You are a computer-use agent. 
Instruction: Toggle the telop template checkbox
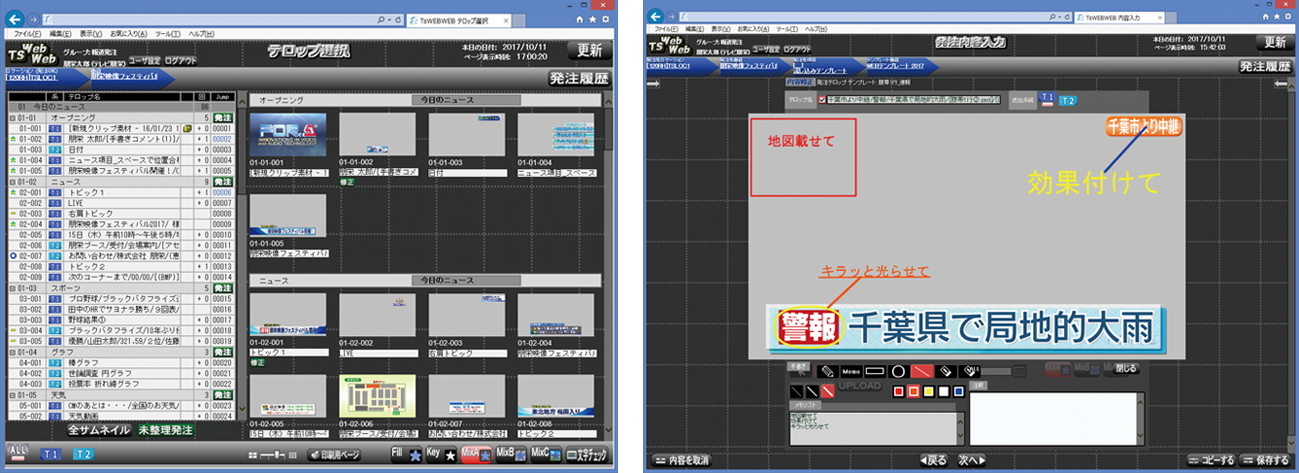(822, 100)
